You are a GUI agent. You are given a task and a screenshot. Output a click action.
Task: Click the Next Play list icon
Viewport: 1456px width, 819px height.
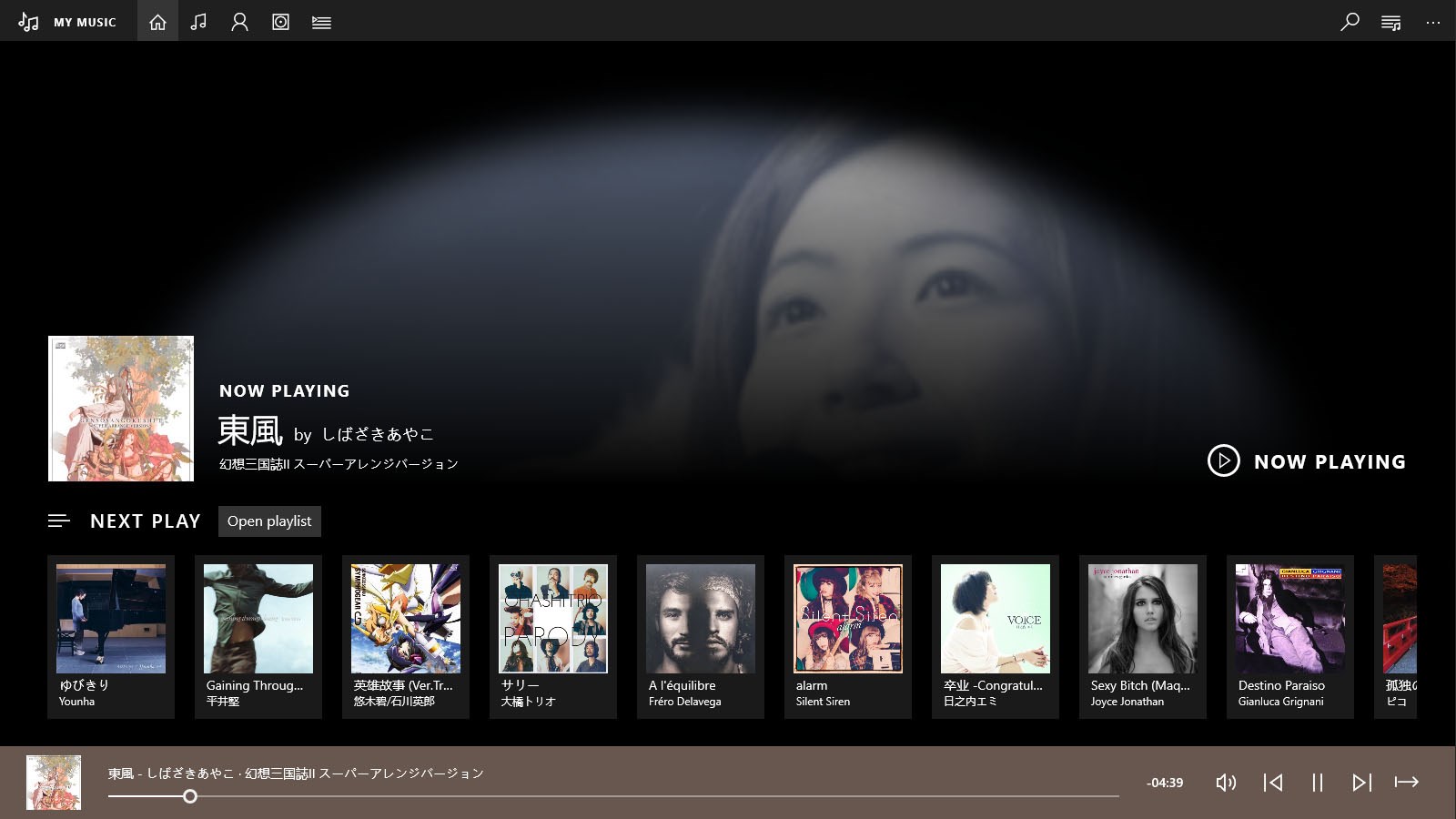point(59,521)
